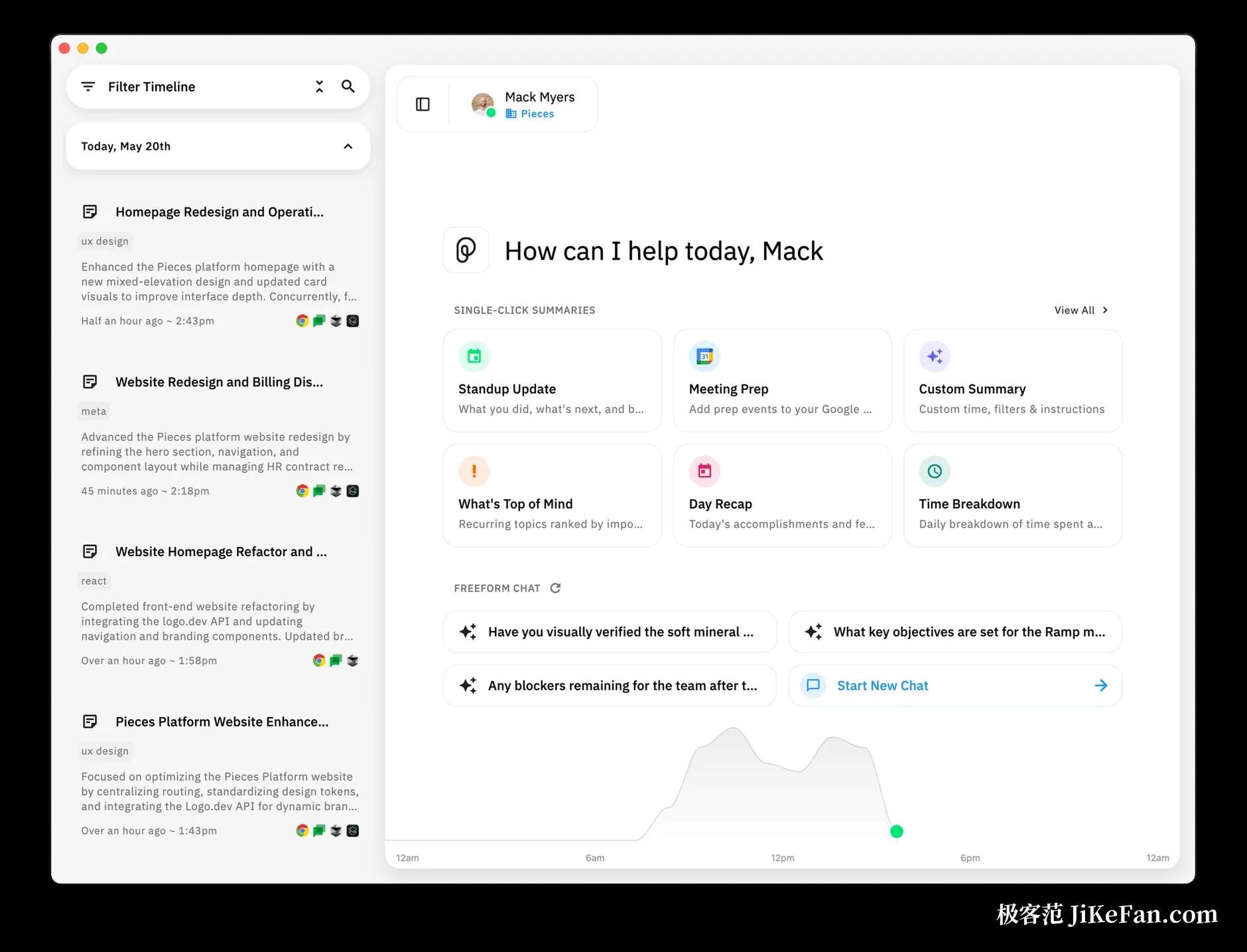Screen dimensions: 1247x952
Task: Expand View All single-click summaries
Action: [x=1081, y=310]
